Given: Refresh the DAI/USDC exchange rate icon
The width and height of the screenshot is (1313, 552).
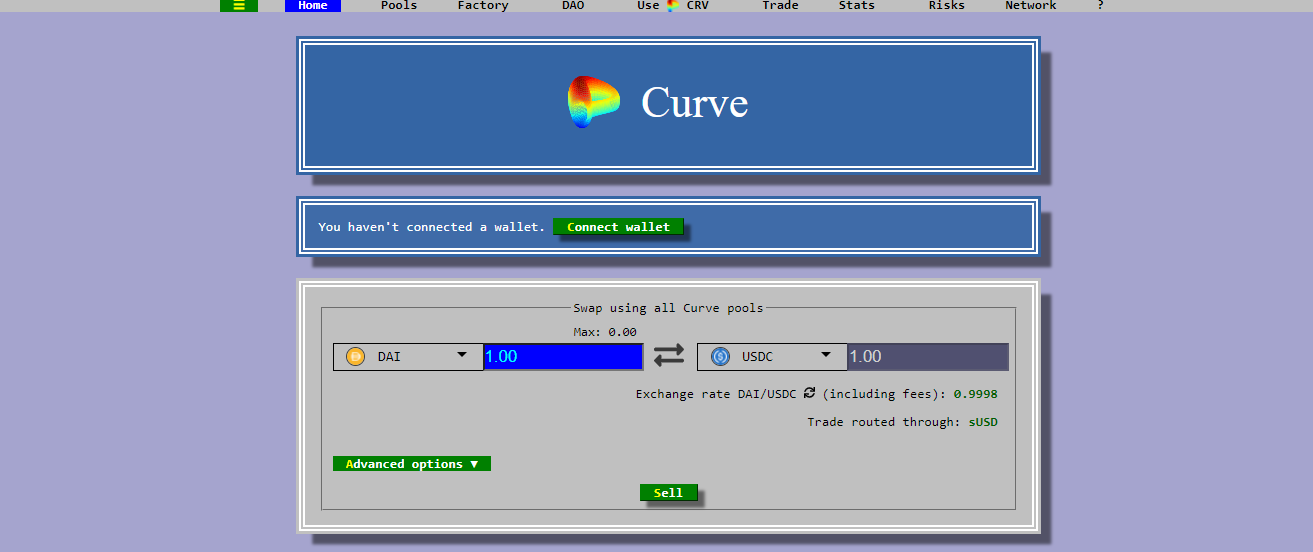Looking at the screenshot, I should [809, 393].
